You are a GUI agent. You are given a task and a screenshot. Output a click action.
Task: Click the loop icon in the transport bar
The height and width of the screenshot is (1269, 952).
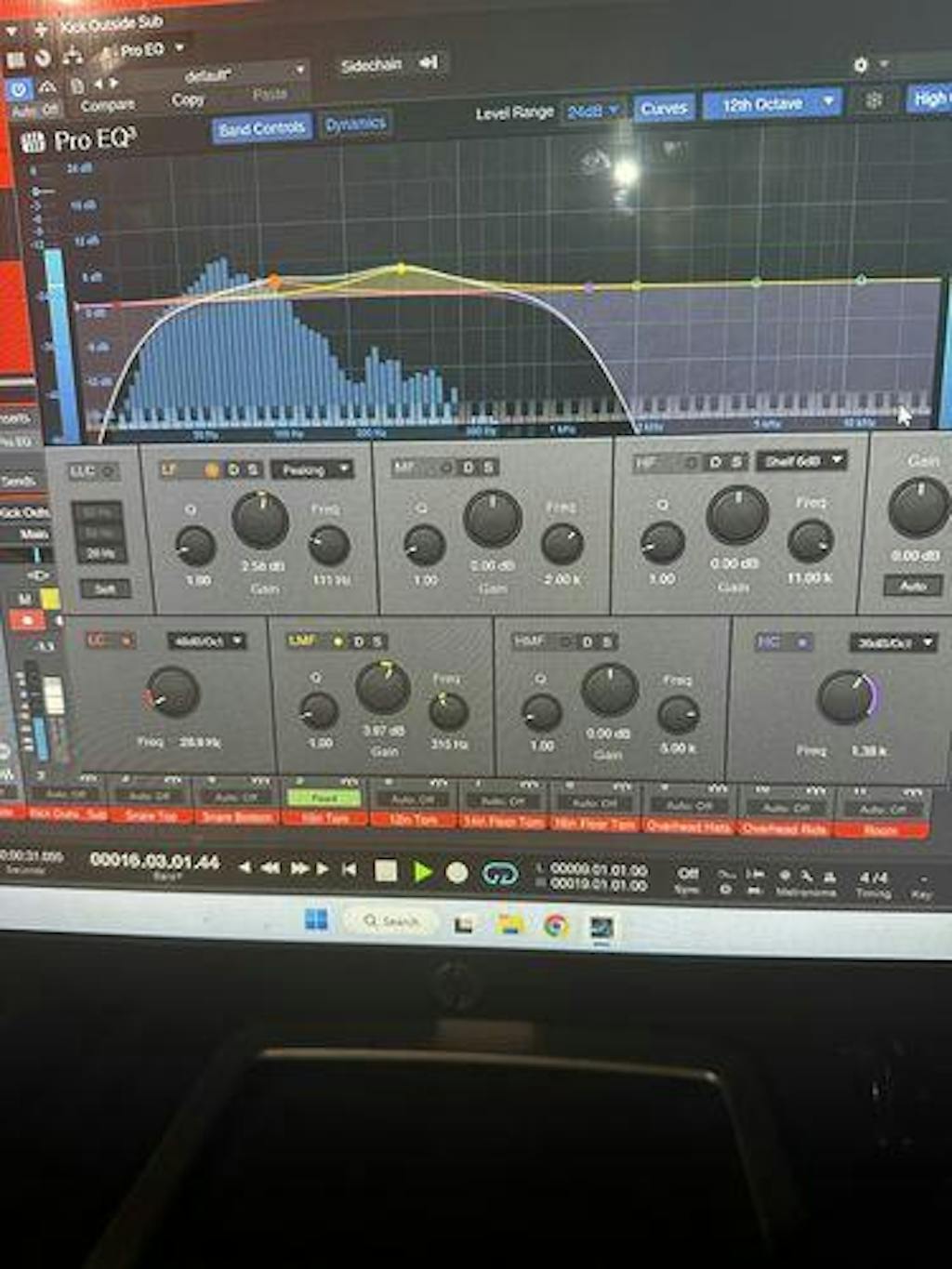tap(500, 872)
